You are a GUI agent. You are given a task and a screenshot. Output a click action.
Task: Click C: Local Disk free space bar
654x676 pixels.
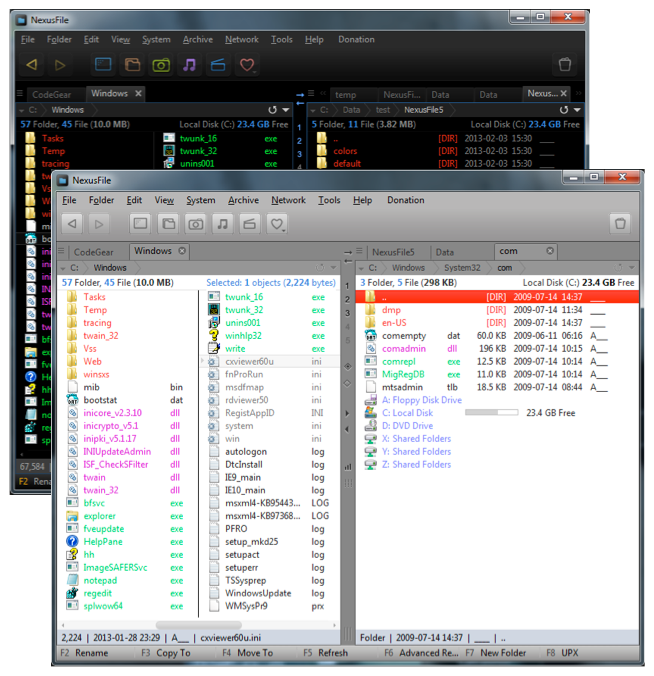491,413
